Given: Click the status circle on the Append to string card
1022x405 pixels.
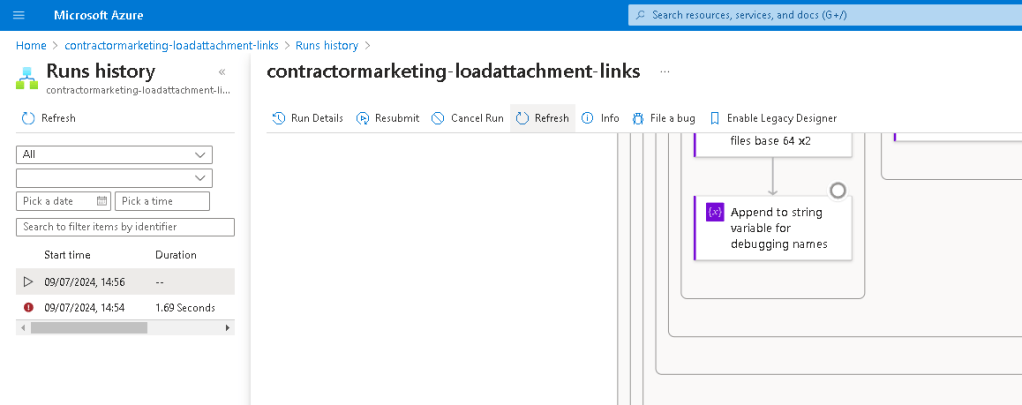Looking at the screenshot, I should click(x=838, y=190).
